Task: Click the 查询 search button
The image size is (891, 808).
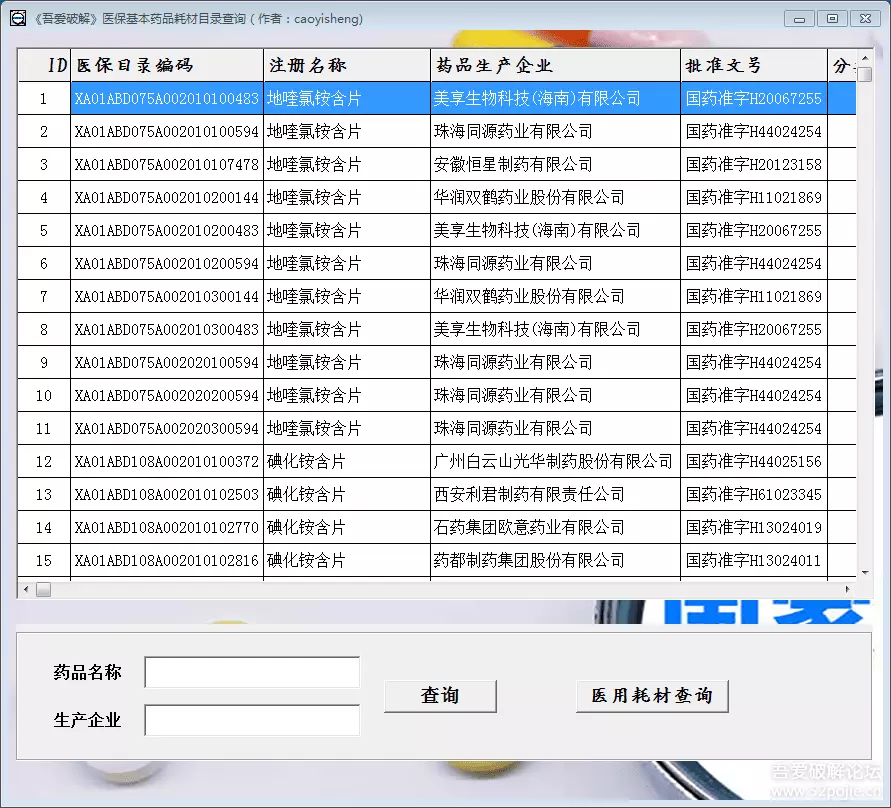Action: click(x=440, y=696)
